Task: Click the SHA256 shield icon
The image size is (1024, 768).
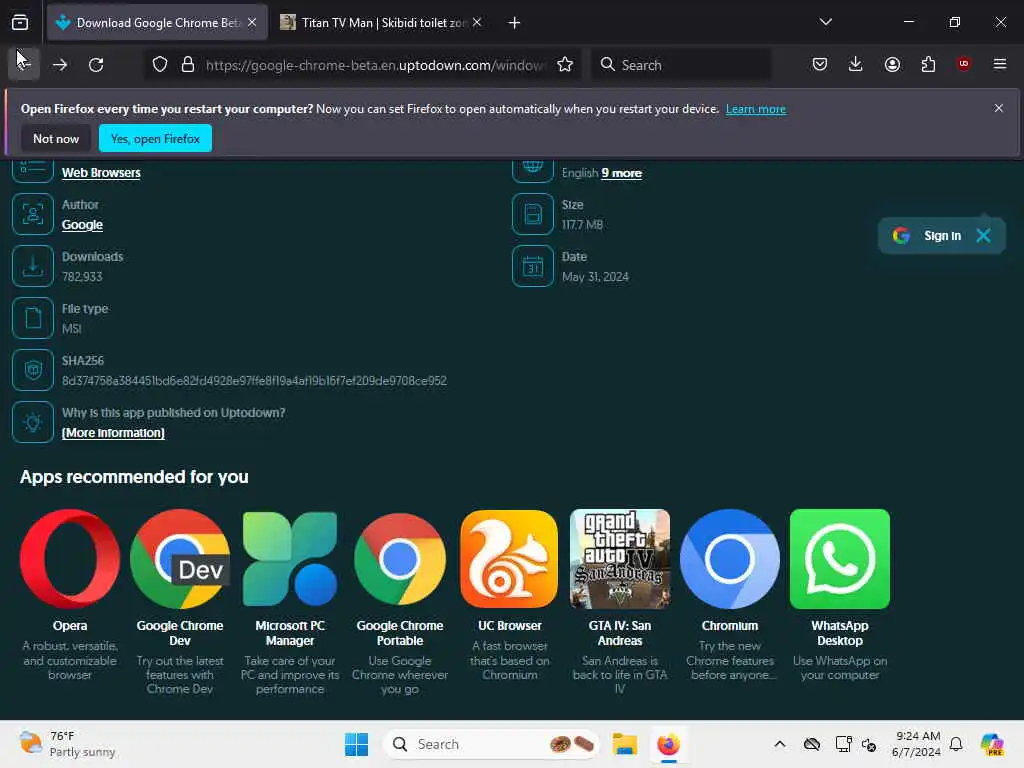Action: tap(33, 370)
